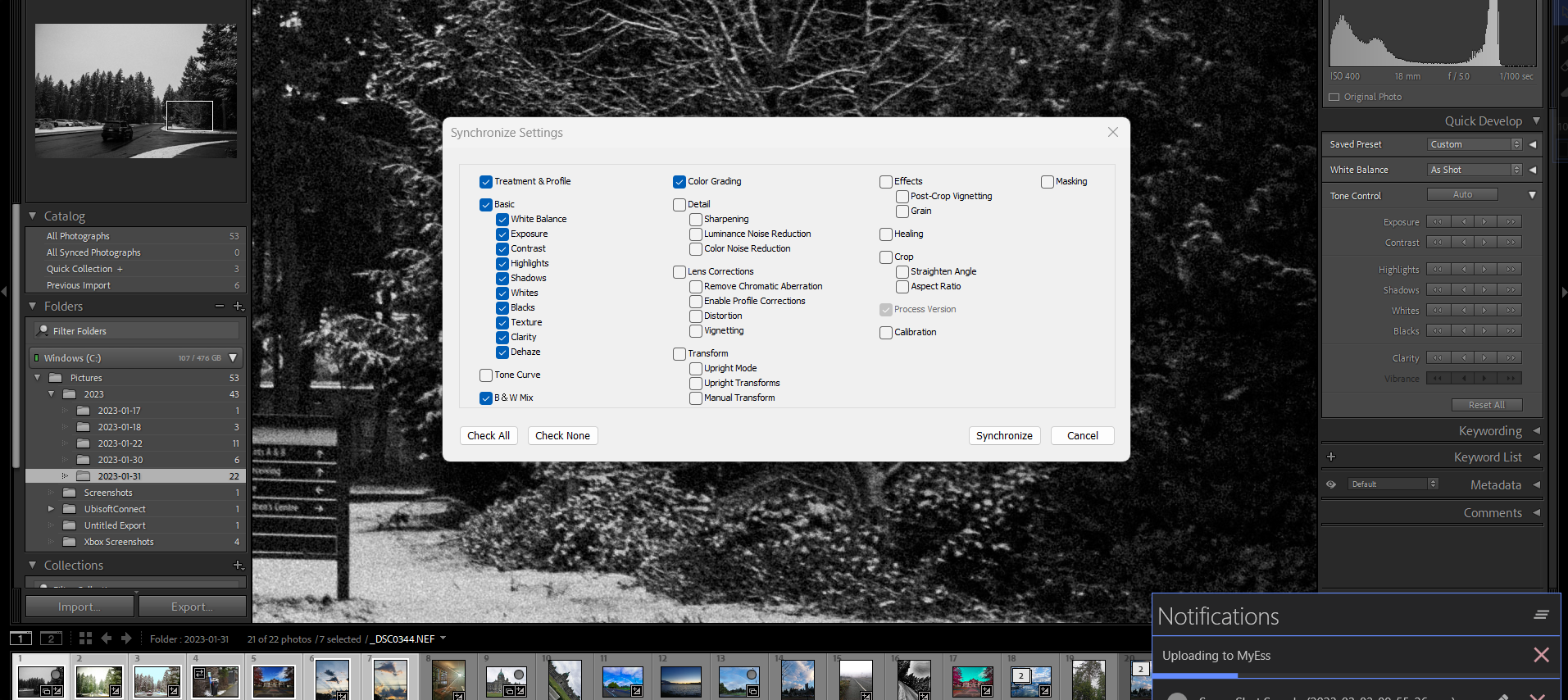This screenshot has width=1568, height=700.
Task: Click the go forward arrow in filmstrip bar
Action: 126,639
